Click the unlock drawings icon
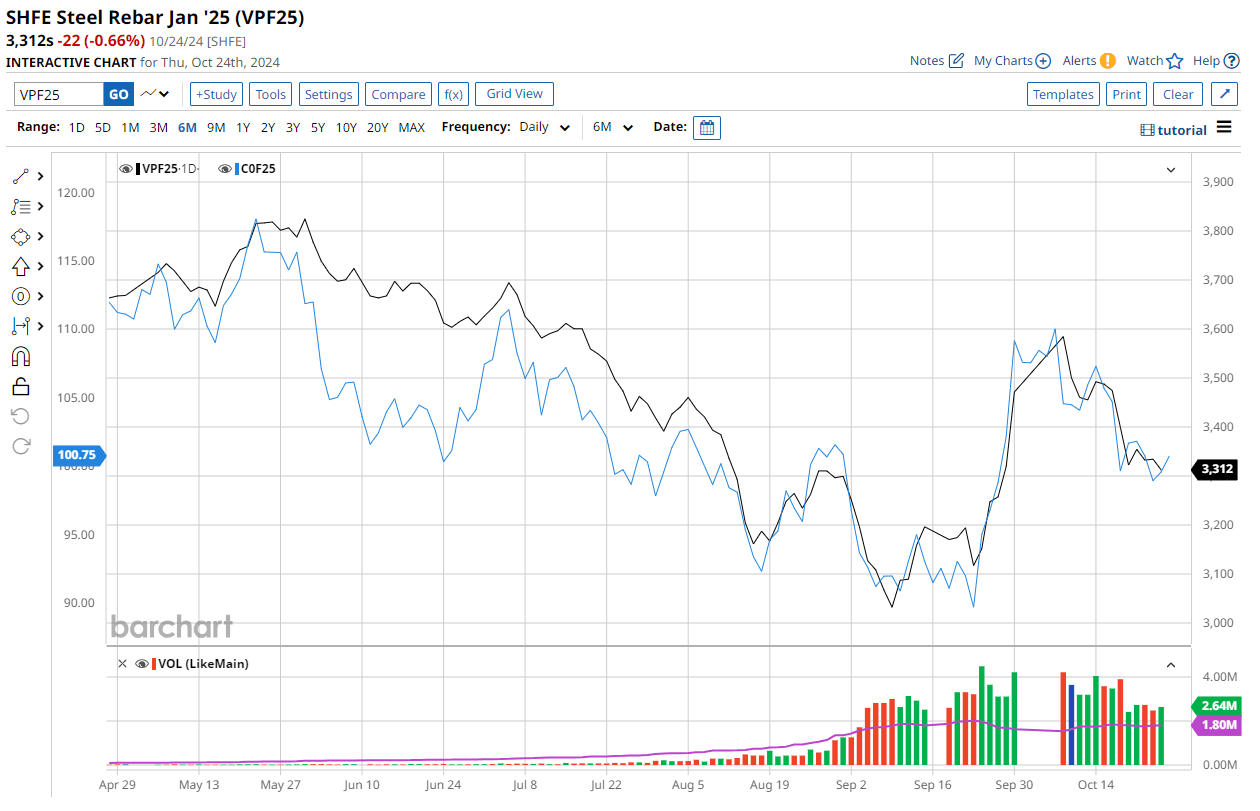Screen dimensions: 1260x811 [20, 385]
